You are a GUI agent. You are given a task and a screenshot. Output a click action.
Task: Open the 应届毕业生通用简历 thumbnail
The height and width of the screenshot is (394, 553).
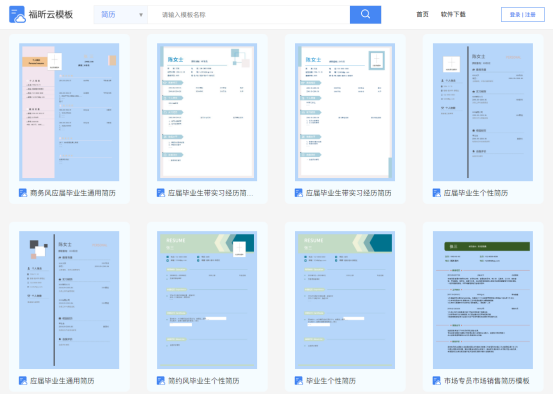click(69, 300)
